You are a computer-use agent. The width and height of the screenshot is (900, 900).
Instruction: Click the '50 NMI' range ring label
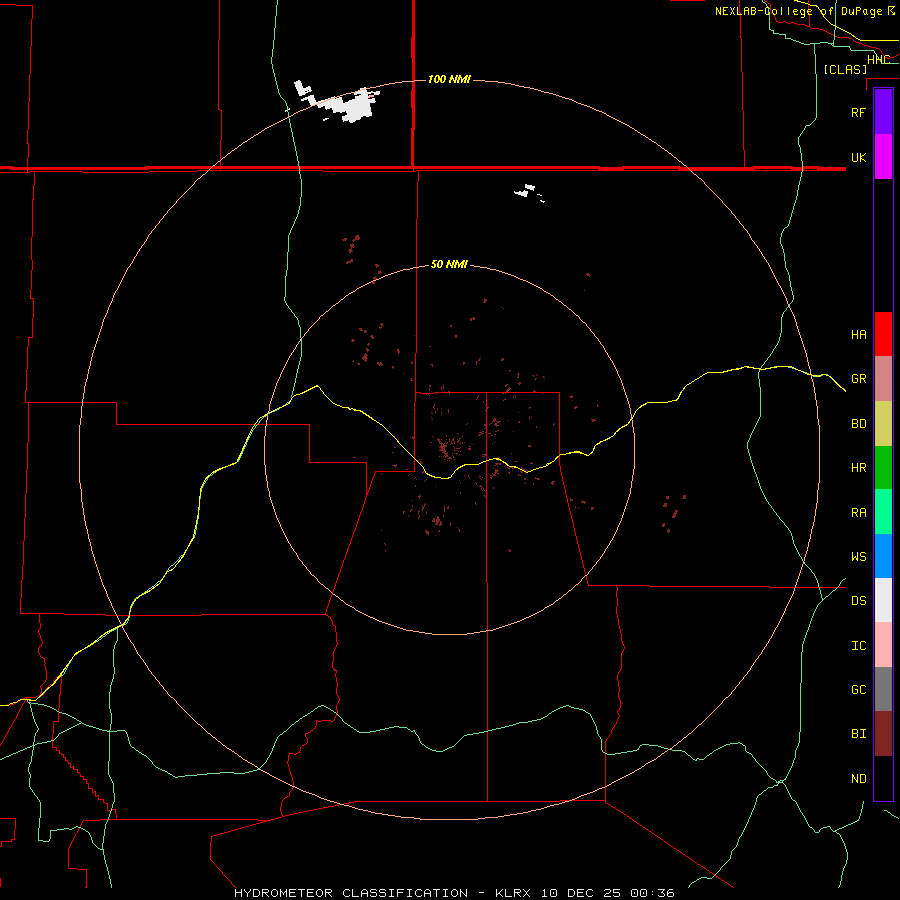pyautogui.click(x=449, y=264)
